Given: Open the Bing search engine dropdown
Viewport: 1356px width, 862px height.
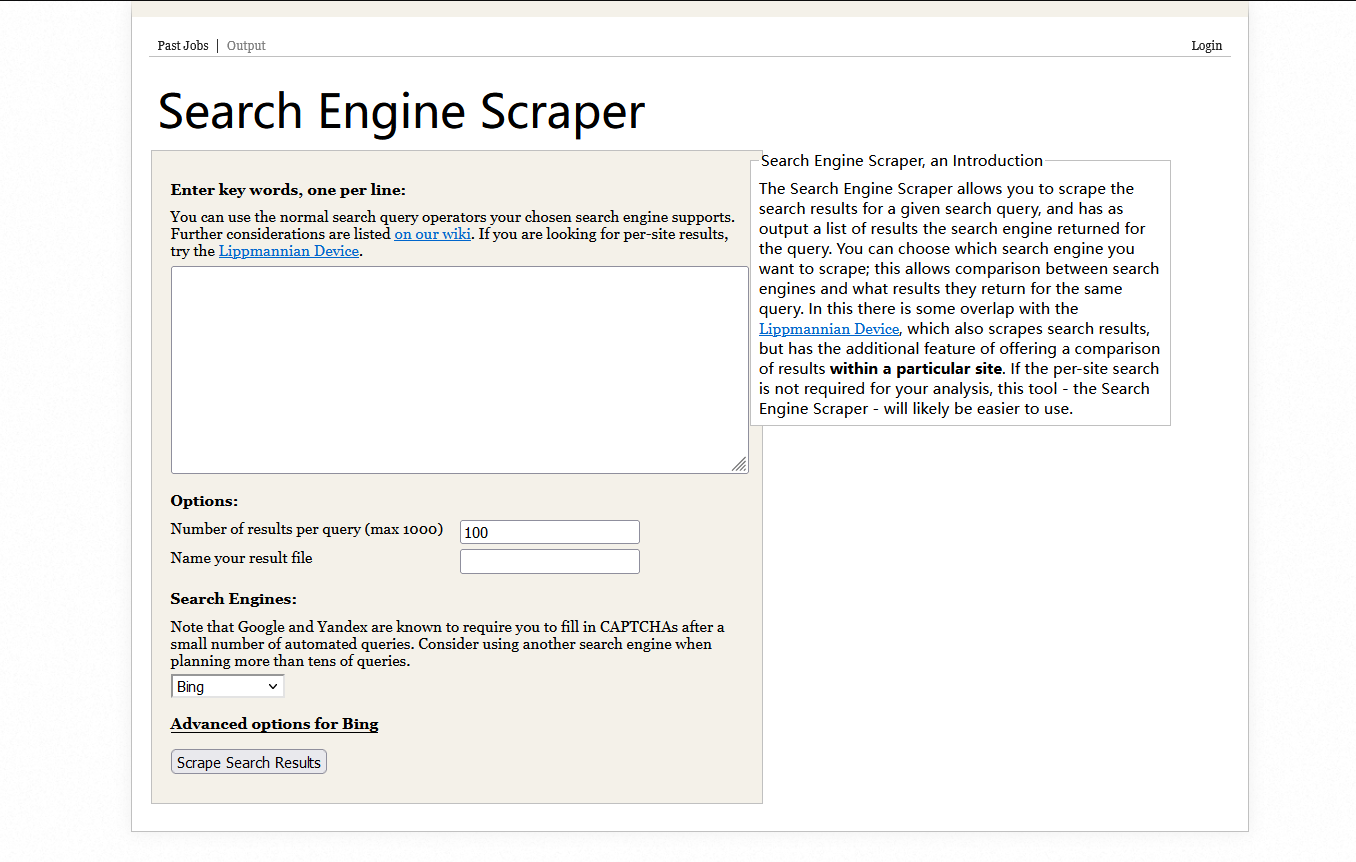Looking at the screenshot, I should [228, 686].
